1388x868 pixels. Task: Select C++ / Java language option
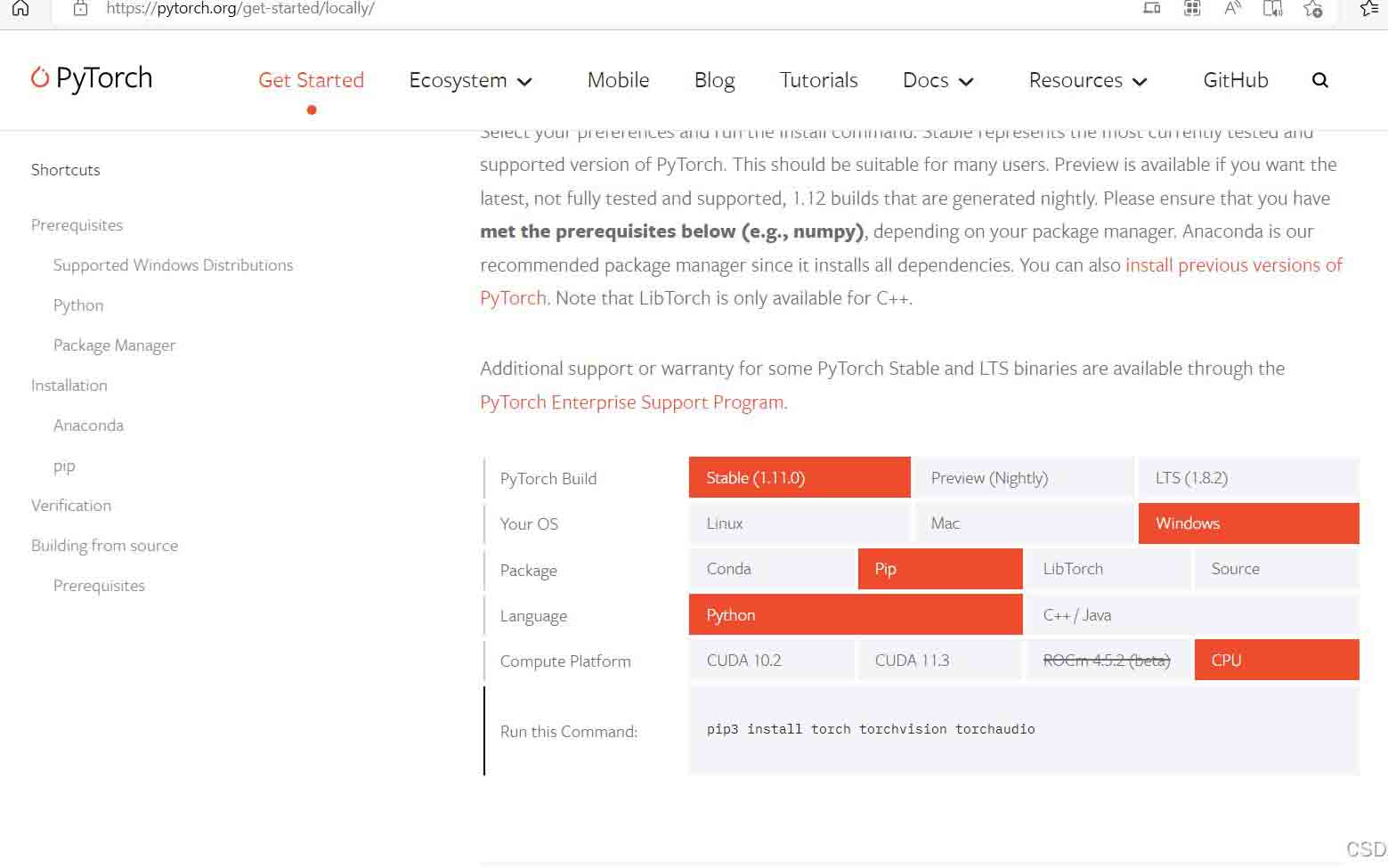tap(1193, 615)
